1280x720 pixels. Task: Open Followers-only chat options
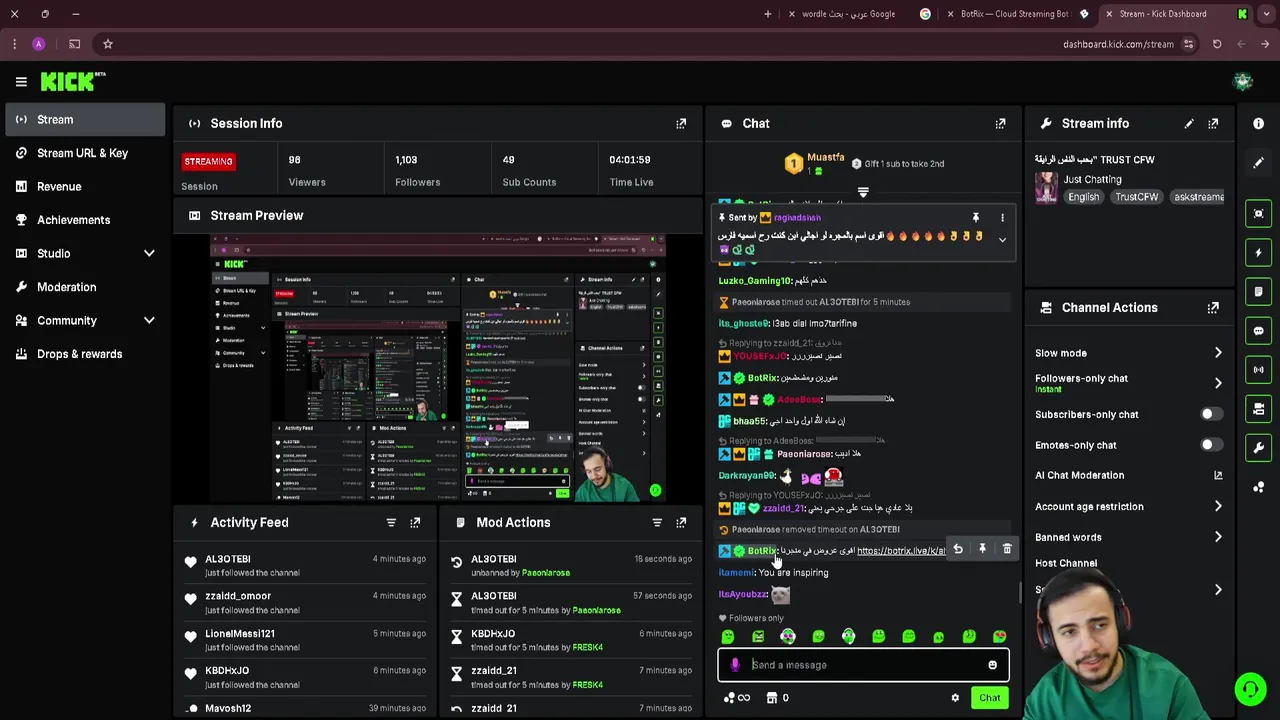[1128, 383]
